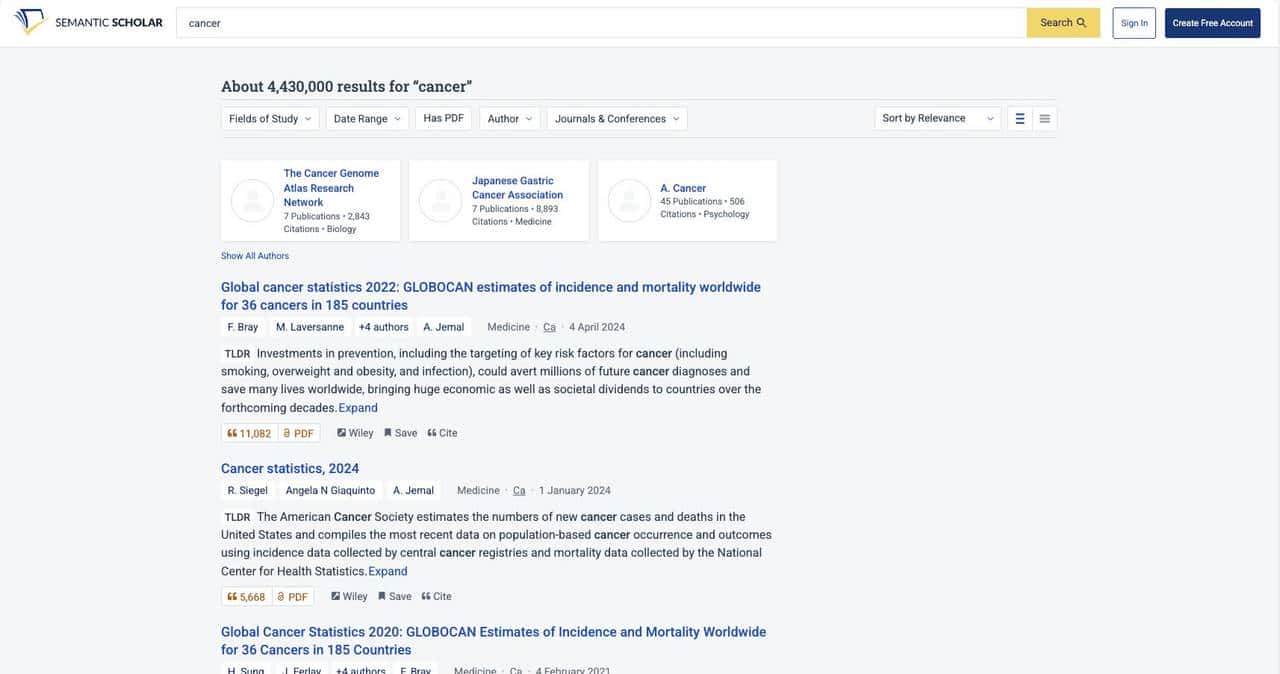
Task: Open PDF of Cancer statistics, 2024
Action: (292, 597)
